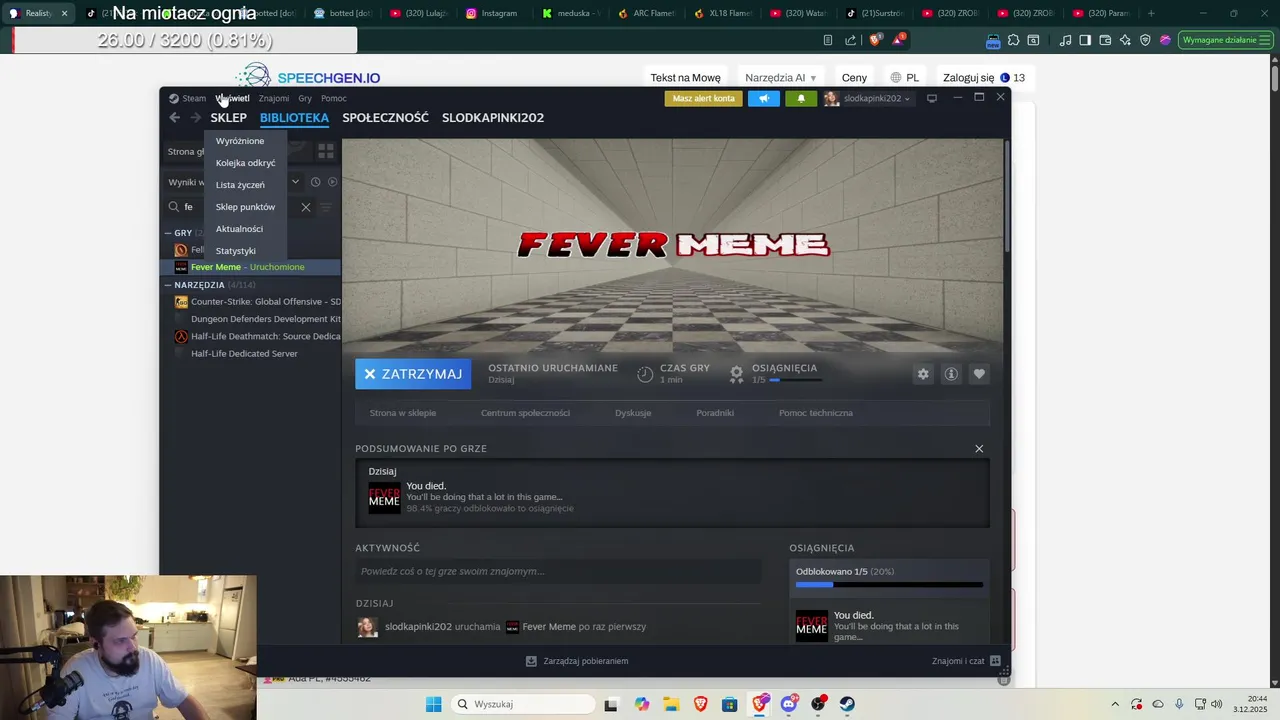Click the browser share page icon

coord(850,40)
